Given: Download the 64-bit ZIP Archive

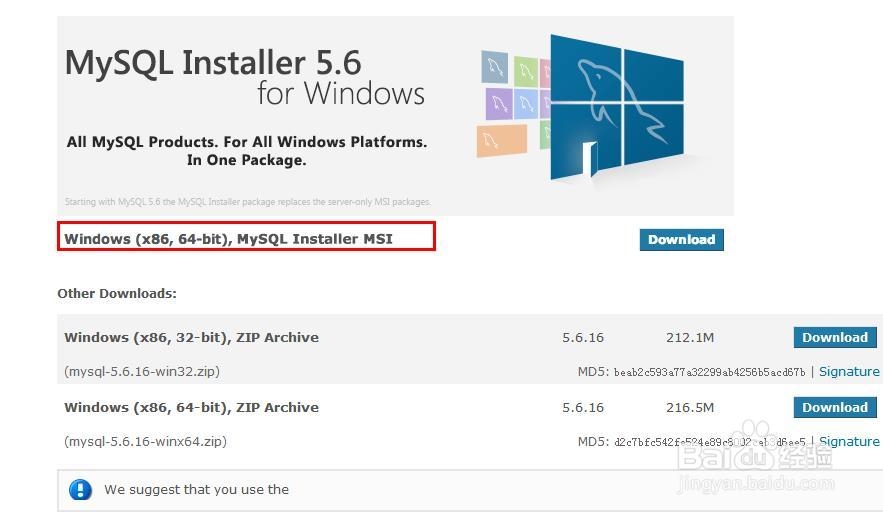Looking at the screenshot, I should [835, 408].
